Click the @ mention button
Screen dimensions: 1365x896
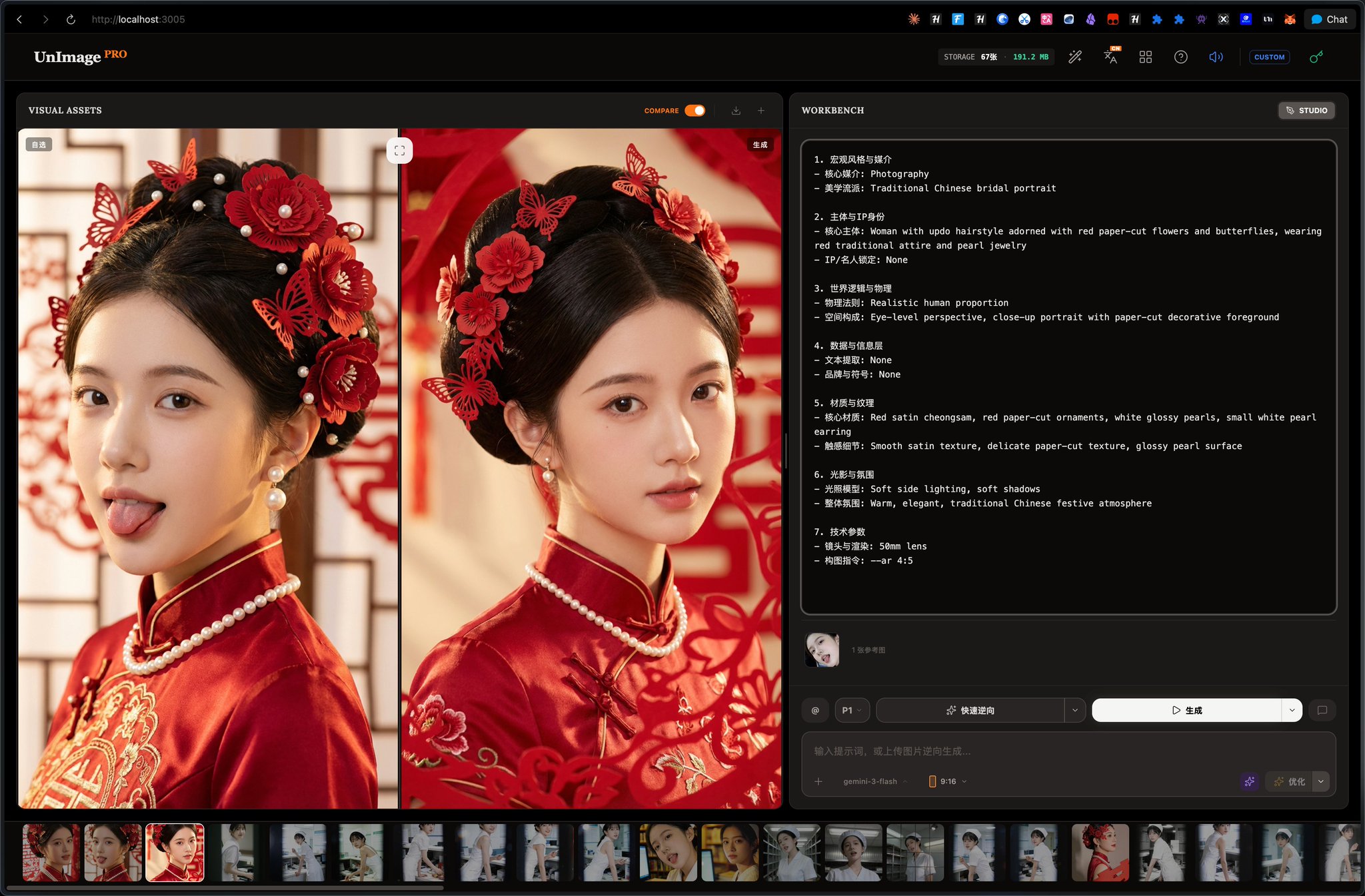815,710
